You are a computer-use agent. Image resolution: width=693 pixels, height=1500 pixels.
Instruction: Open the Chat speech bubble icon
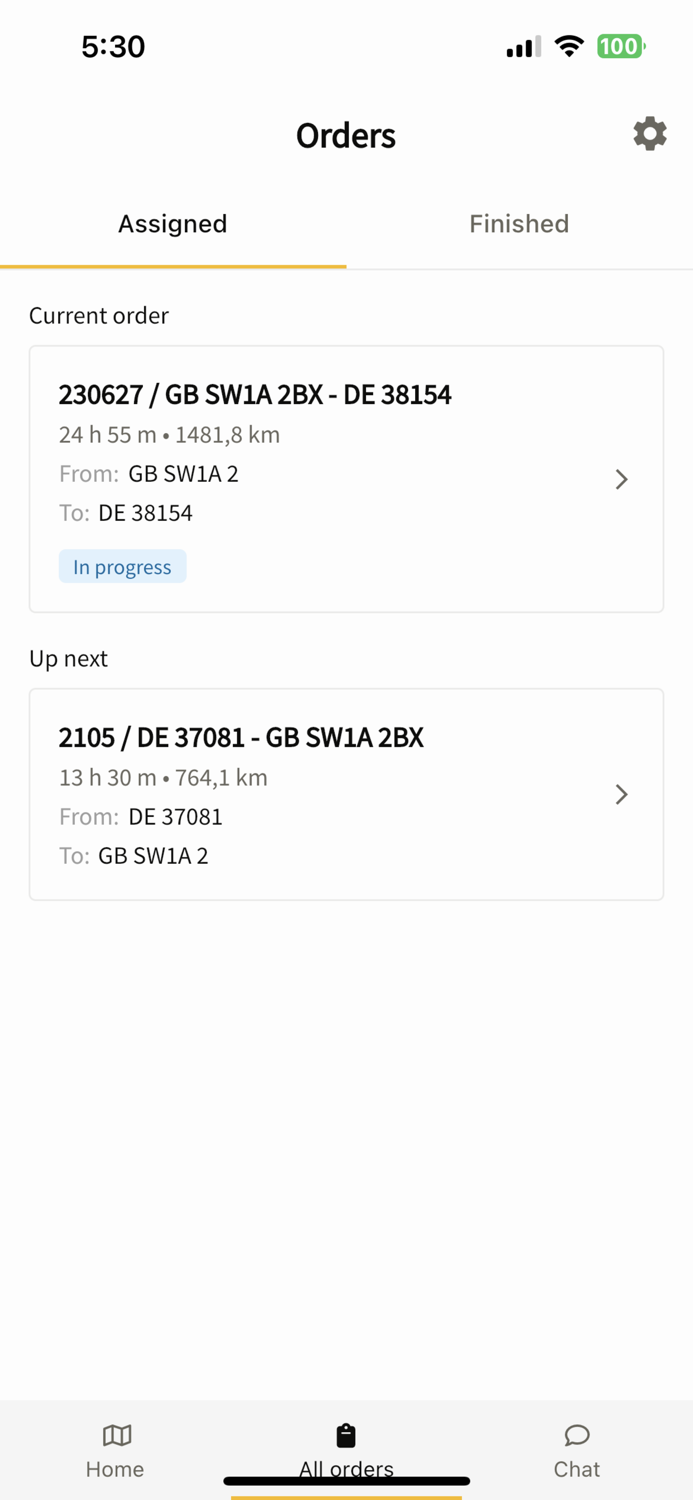[x=577, y=1435]
